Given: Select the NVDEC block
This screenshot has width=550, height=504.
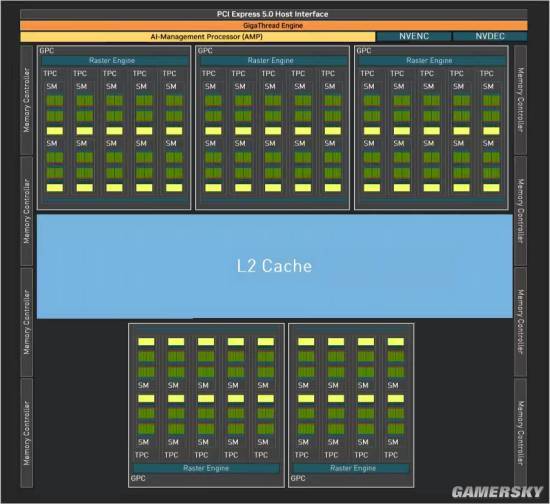Looking at the screenshot, I should point(490,36).
